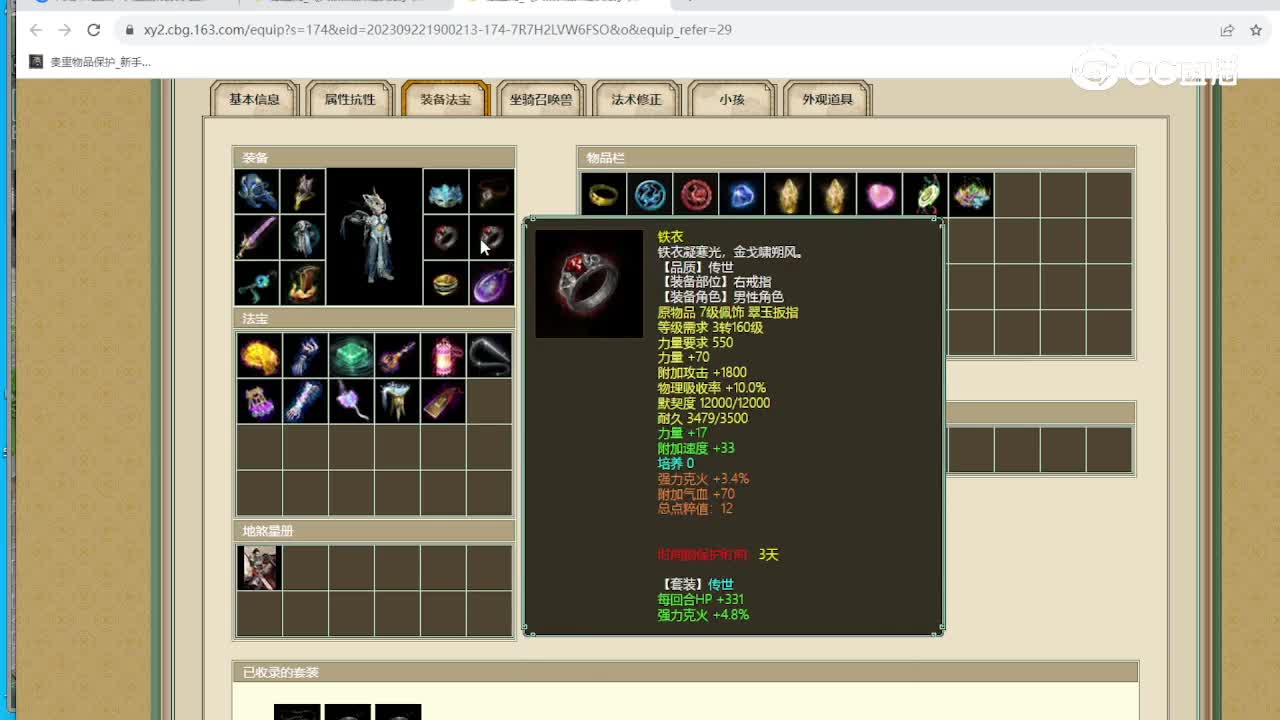Screen dimensions: 1280x720
Task: Click the 默契度 12000/12000 text
Action: coord(713,402)
